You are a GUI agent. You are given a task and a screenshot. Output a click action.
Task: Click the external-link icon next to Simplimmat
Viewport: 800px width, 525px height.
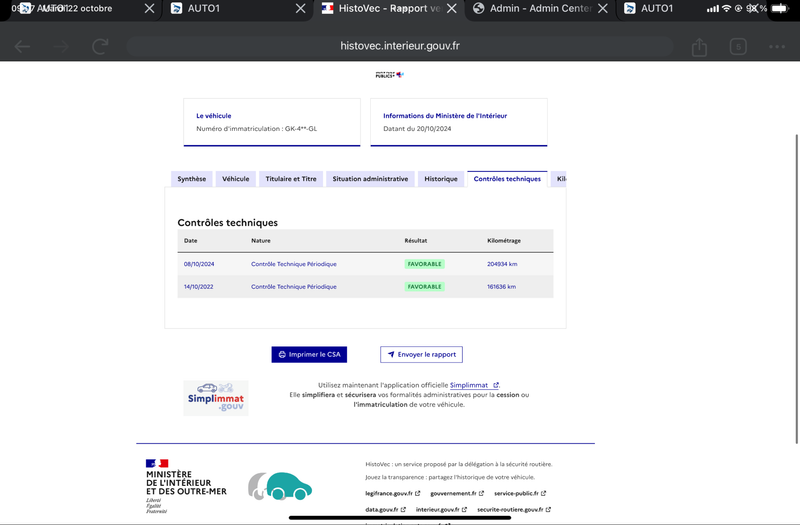point(495,385)
